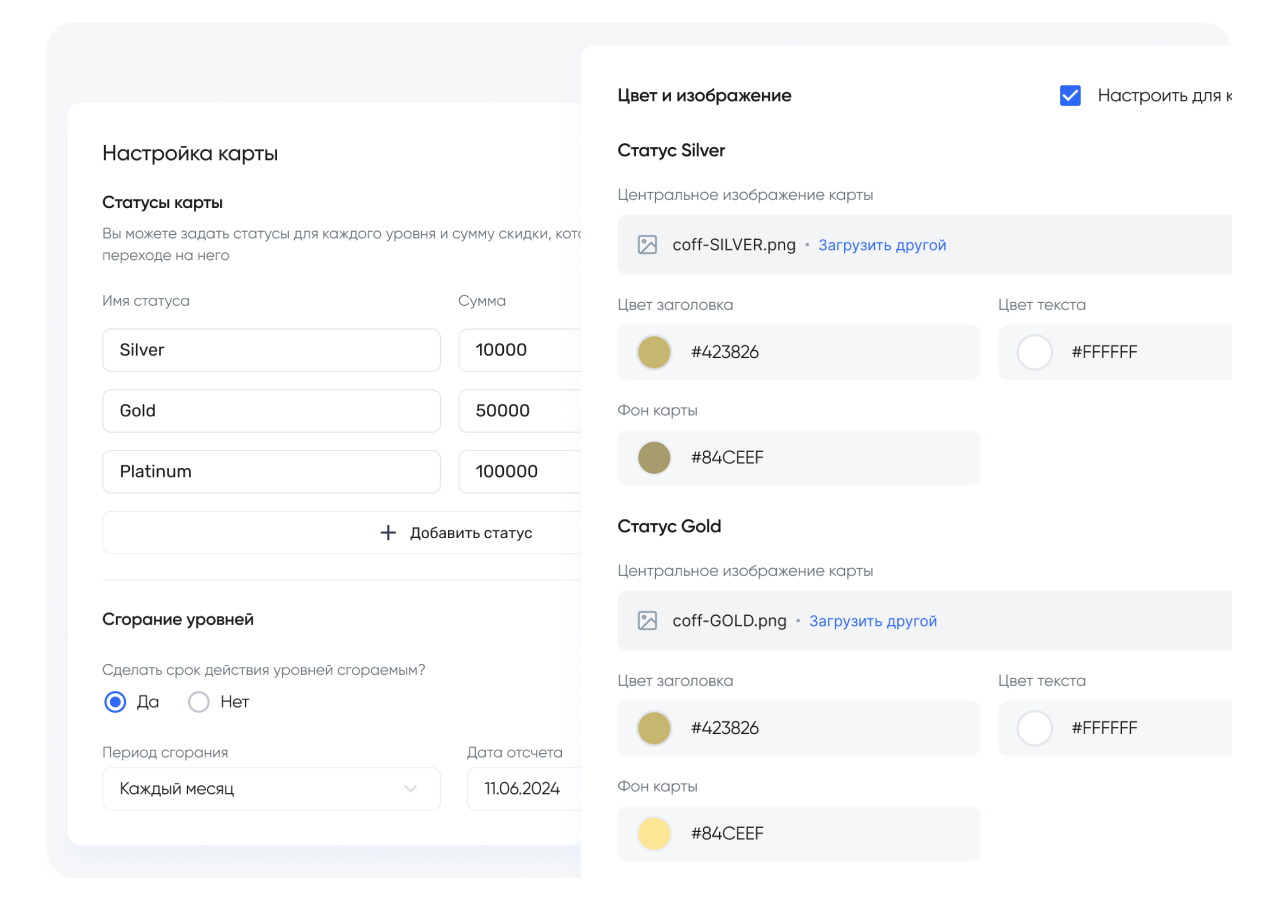The image size is (1280, 900).
Task: Click the plus icon in Добавить статус
Action: click(388, 533)
